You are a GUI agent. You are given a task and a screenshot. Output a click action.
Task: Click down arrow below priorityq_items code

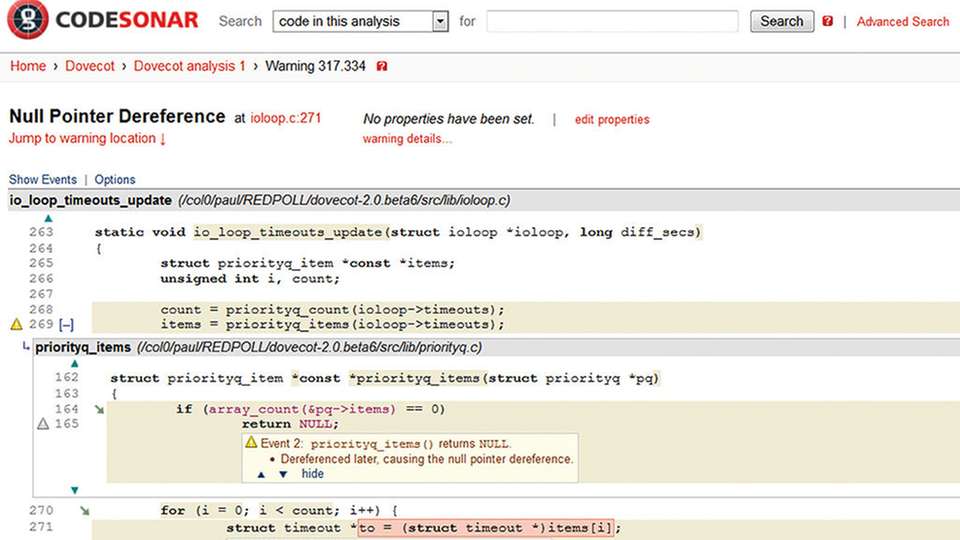[75, 490]
